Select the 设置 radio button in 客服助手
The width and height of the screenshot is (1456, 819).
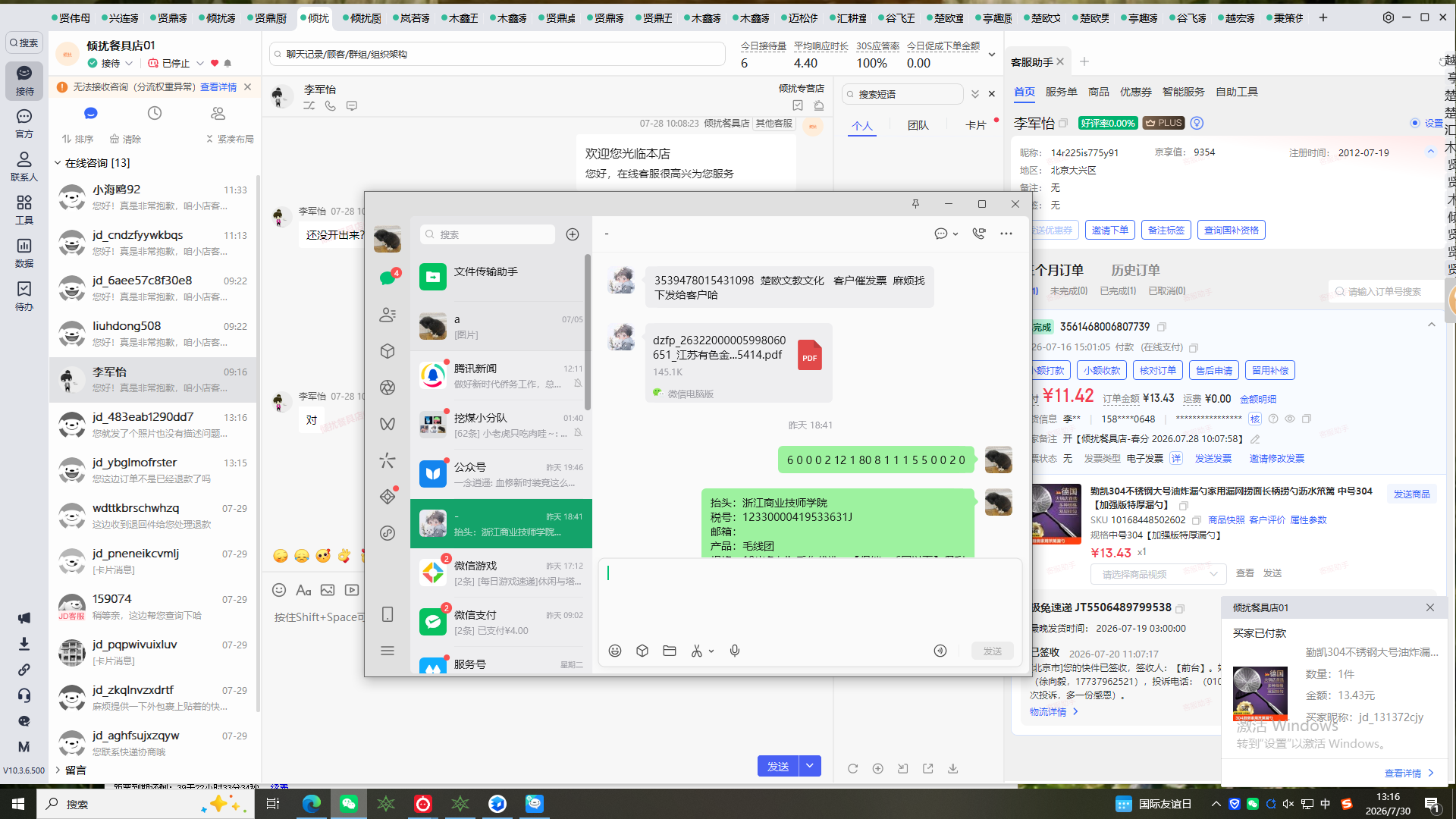(x=1415, y=123)
